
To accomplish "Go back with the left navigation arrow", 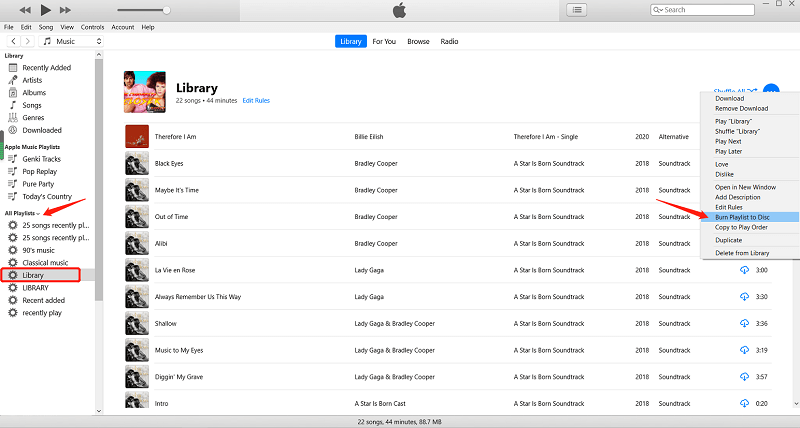I will coord(13,41).
